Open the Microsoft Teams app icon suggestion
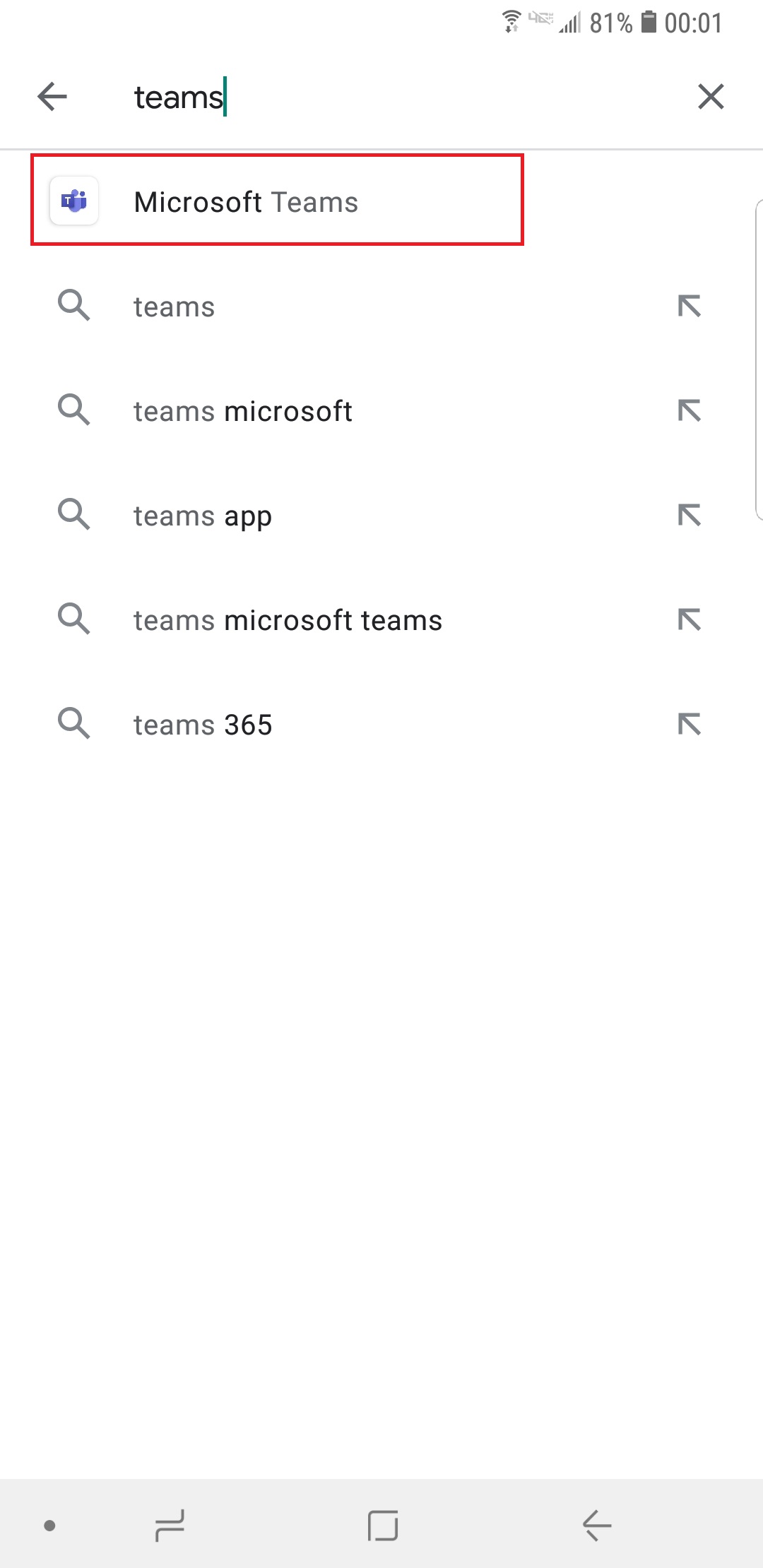 (x=74, y=201)
